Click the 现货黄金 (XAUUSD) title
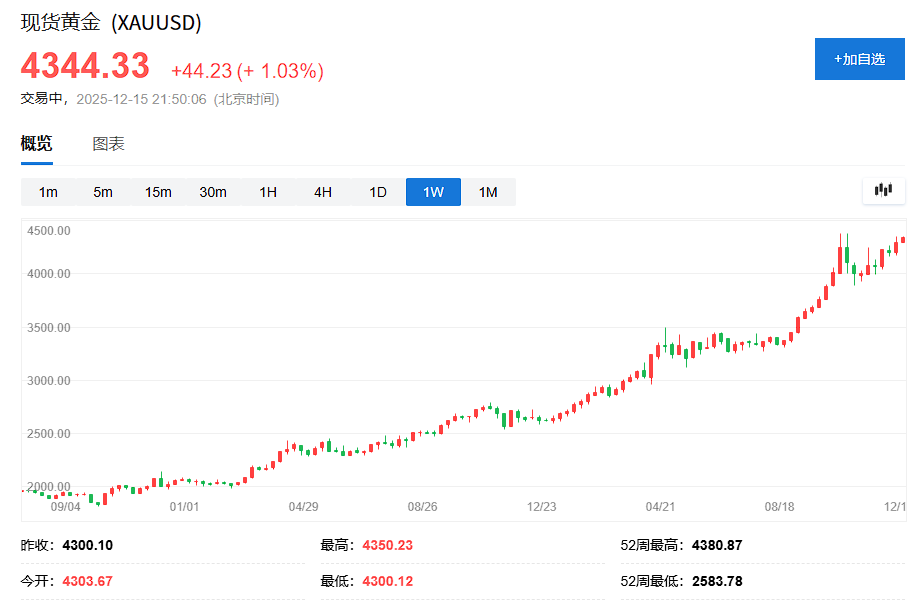Image resolution: width=918 pixels, height=602 pixels. 110,22
